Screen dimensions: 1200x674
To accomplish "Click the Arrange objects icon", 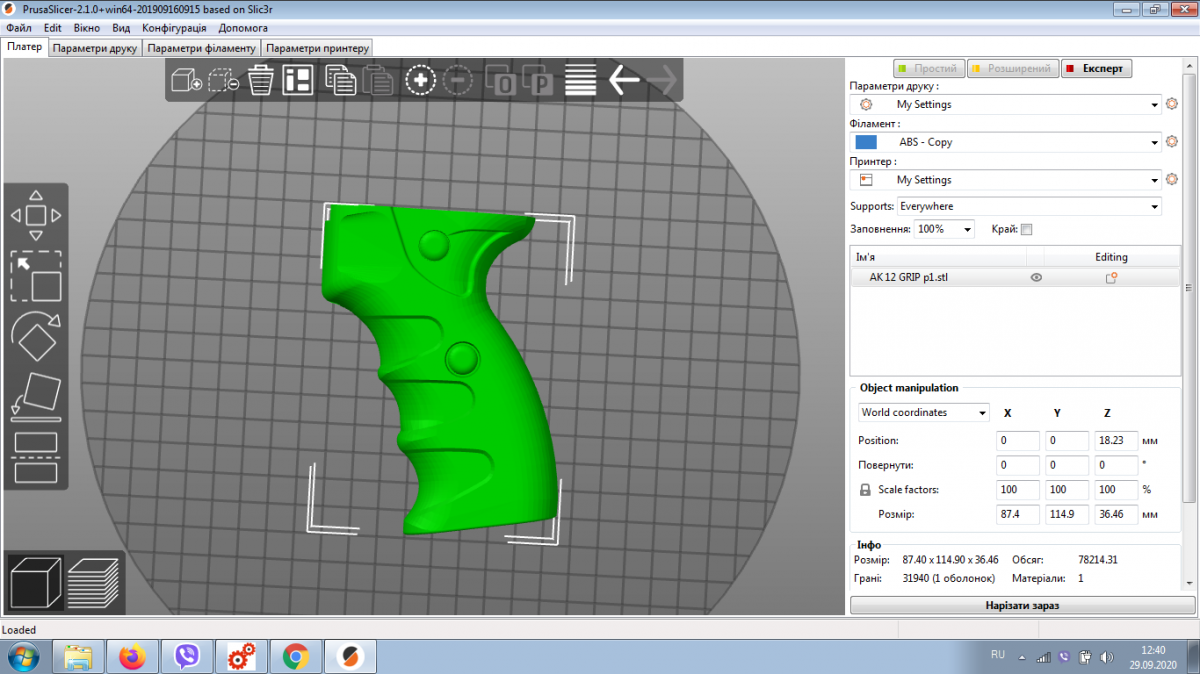I will pos(297,81).
